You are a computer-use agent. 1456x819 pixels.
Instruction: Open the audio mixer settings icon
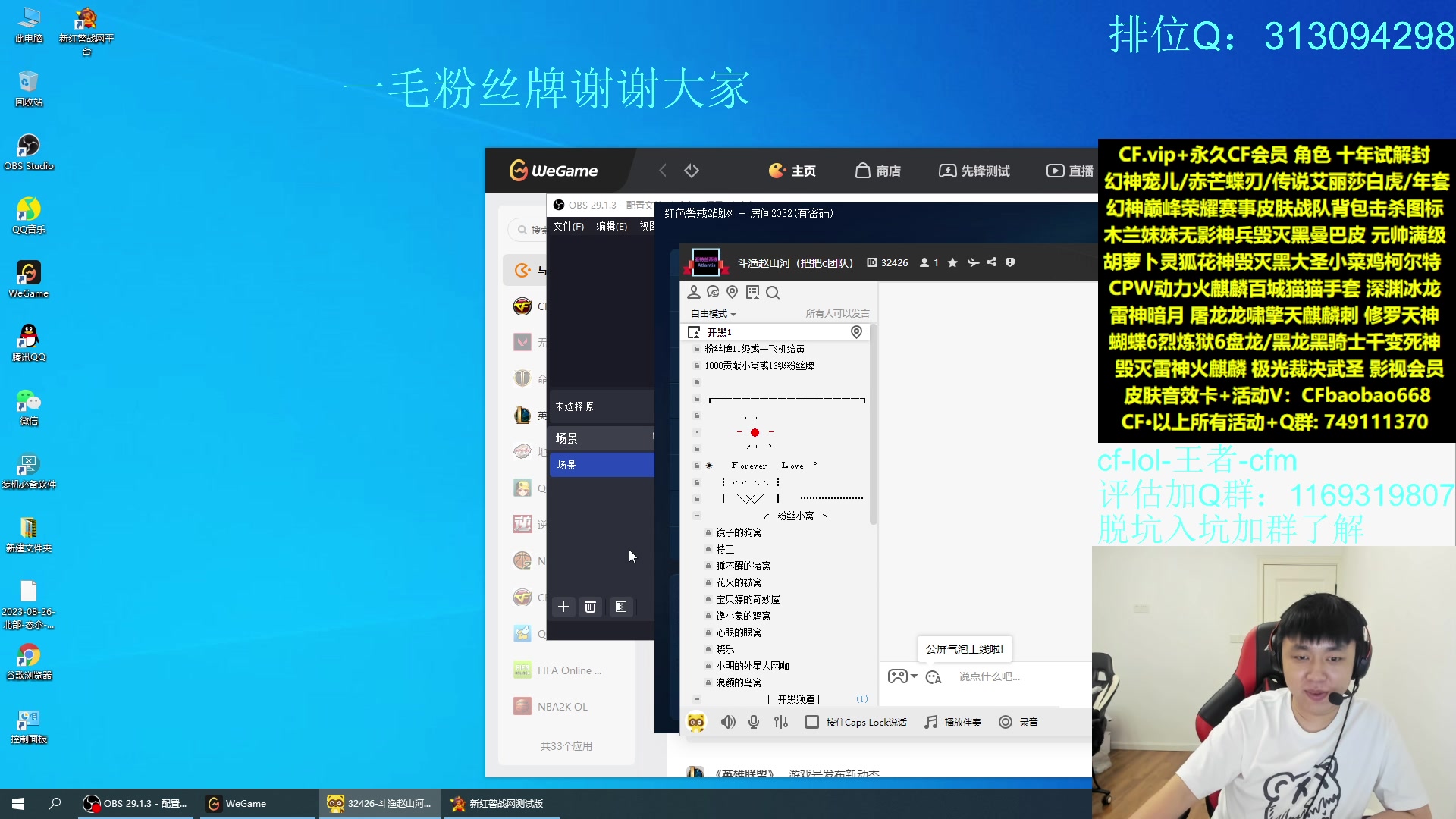coord(781,722)
